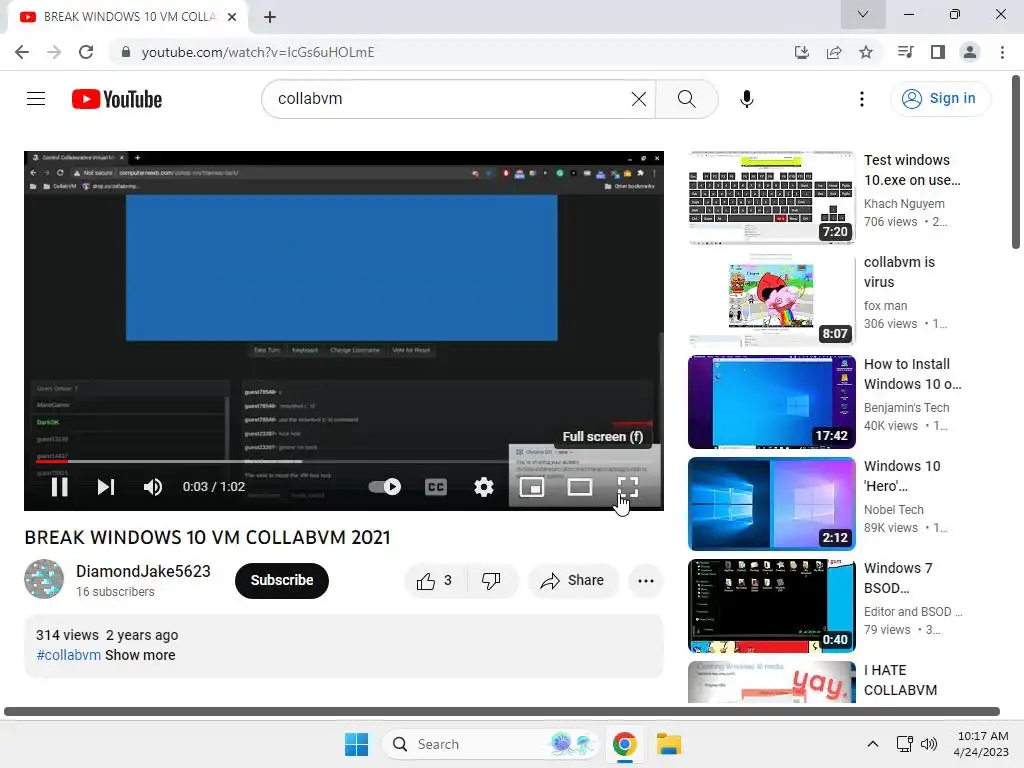Open Khach Nguyem channel name

[x=904, y=204]
